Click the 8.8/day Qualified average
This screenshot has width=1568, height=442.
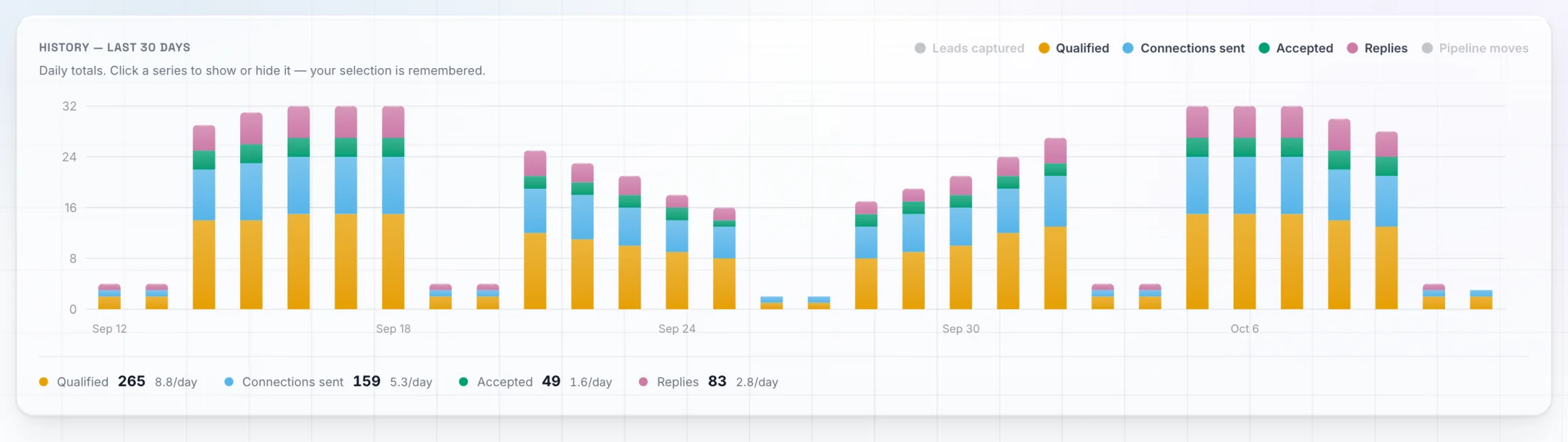(x=176, y=382)
